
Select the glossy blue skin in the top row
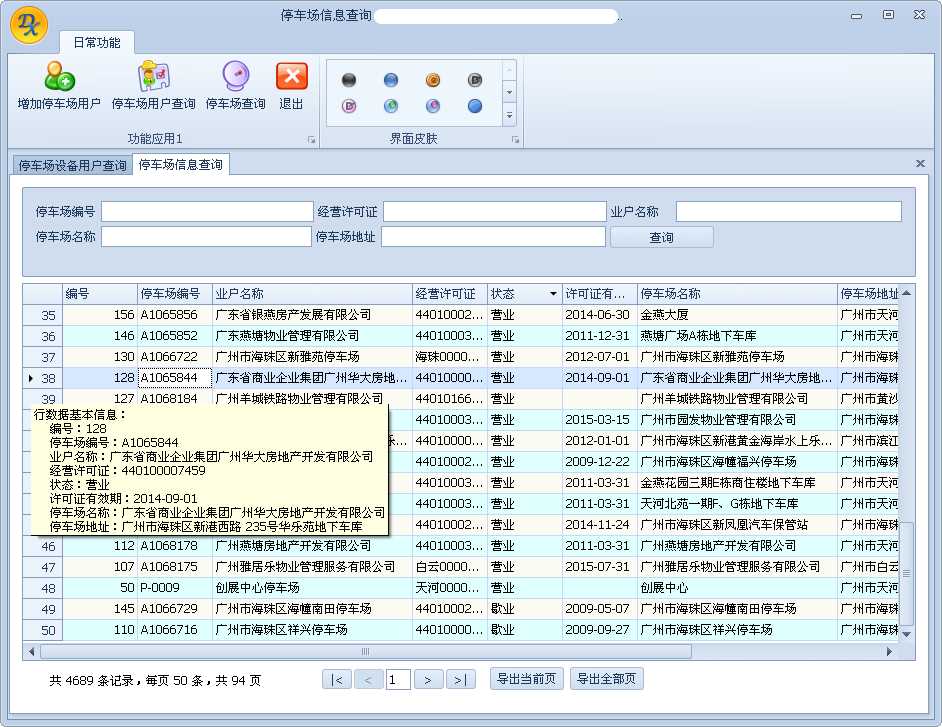(390, 80)
